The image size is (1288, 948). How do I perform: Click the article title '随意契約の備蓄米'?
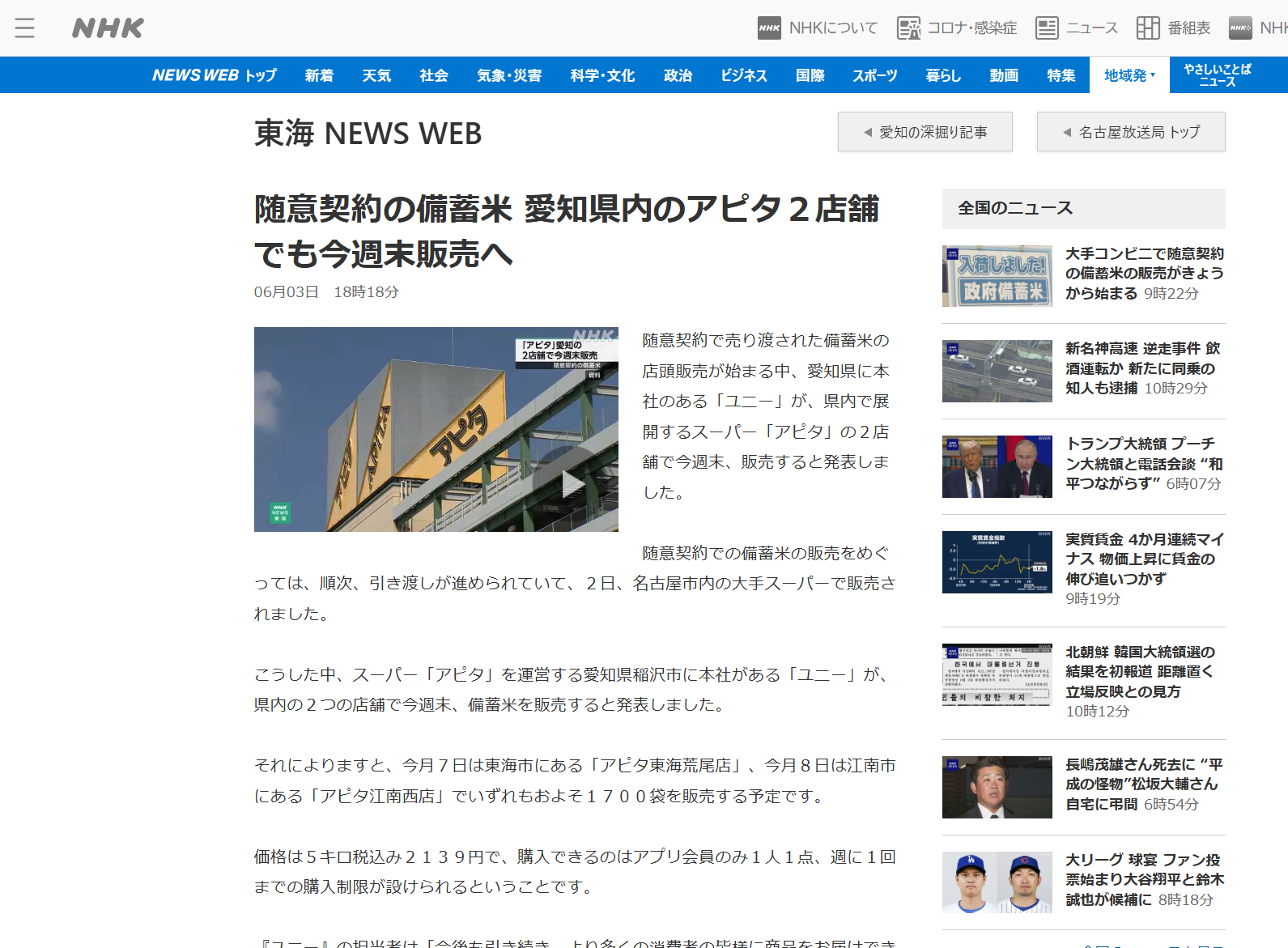click(567, 232)
